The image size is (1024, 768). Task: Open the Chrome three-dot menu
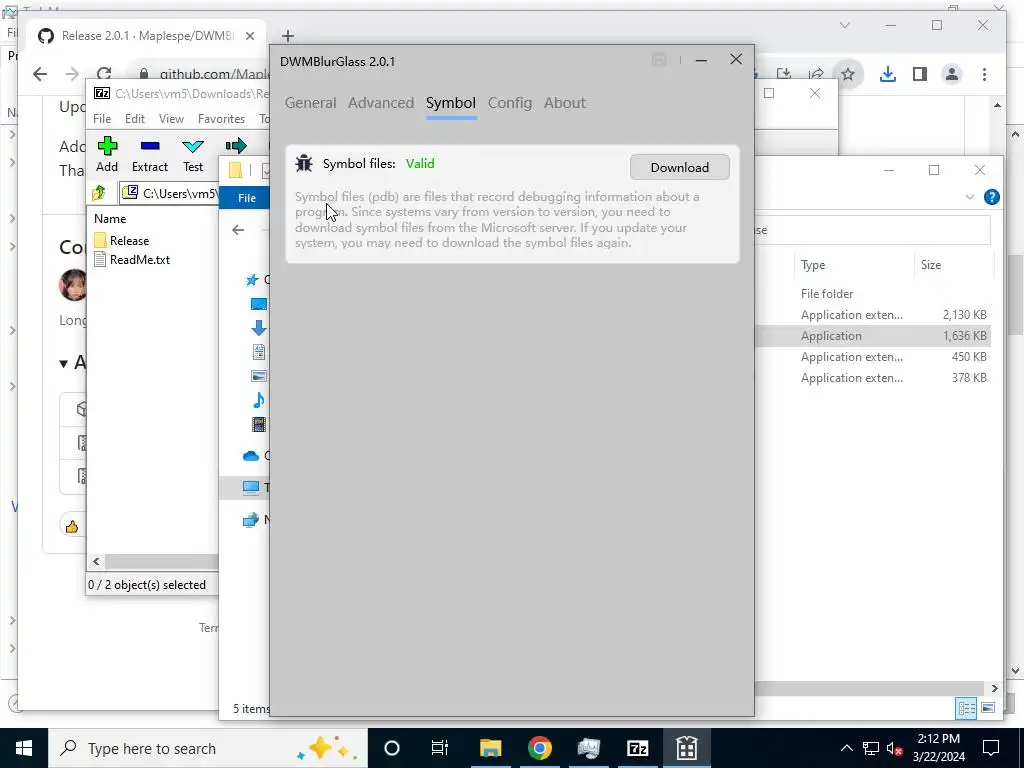tap(984, 74)
